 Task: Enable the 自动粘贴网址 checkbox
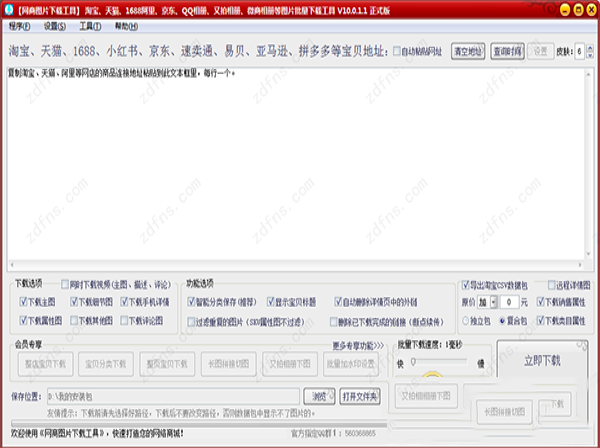pyautogui.click(x=397, y=51)
